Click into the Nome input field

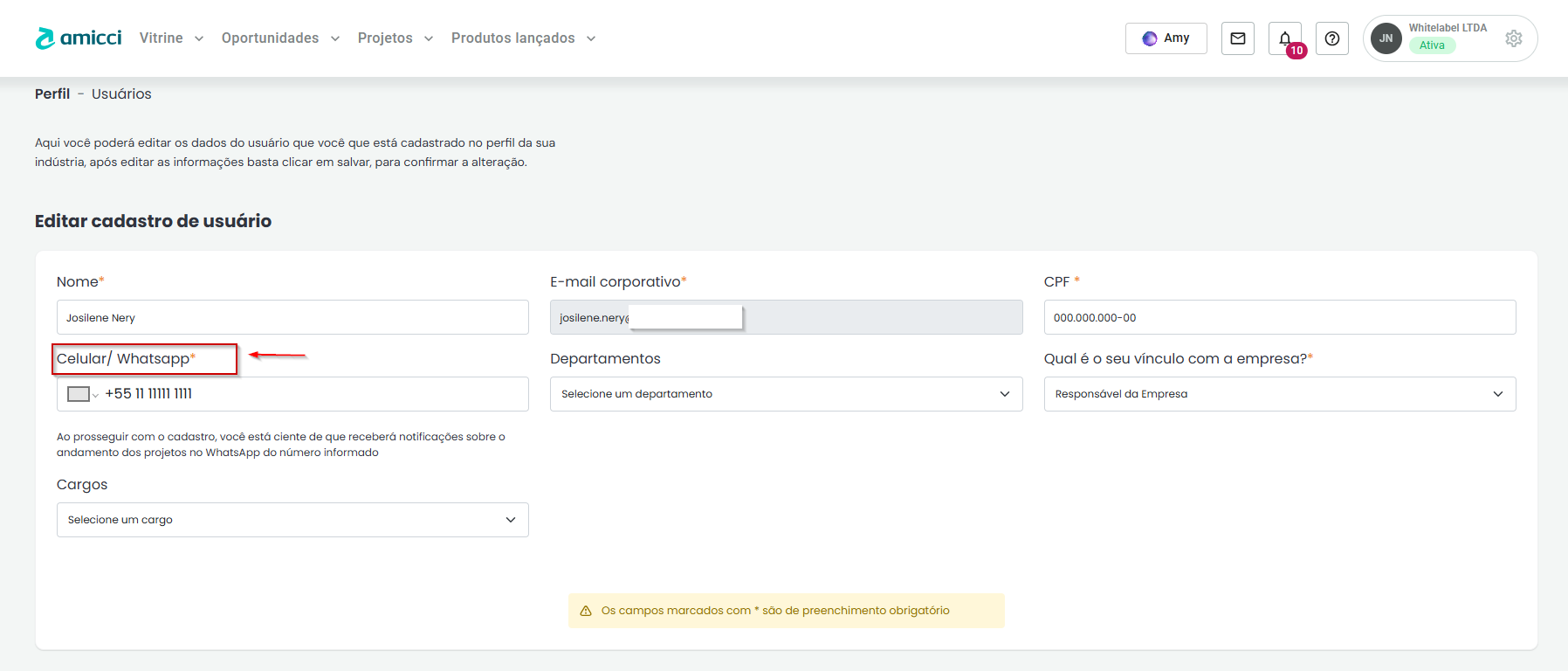(x=292, y=317)
